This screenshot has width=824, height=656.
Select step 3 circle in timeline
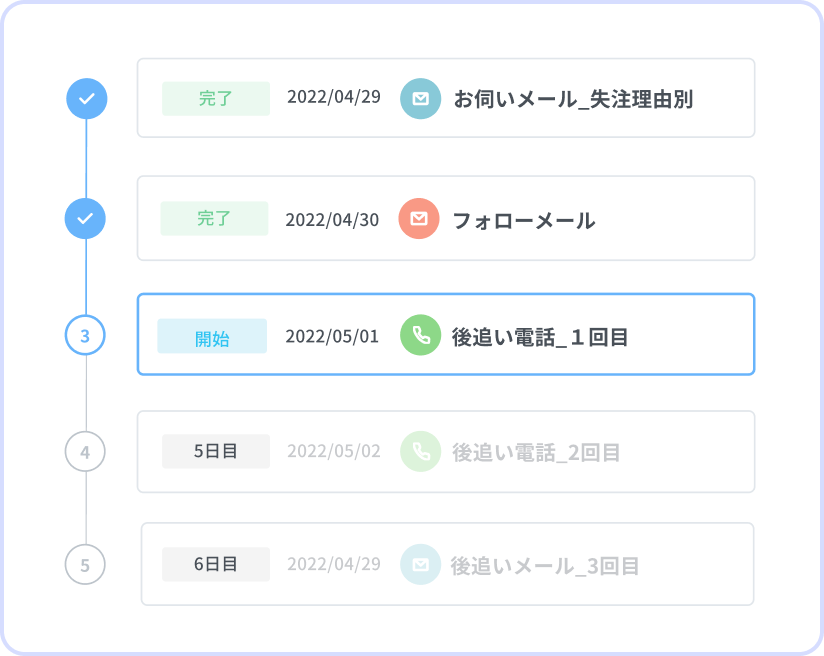pos(85,335)
